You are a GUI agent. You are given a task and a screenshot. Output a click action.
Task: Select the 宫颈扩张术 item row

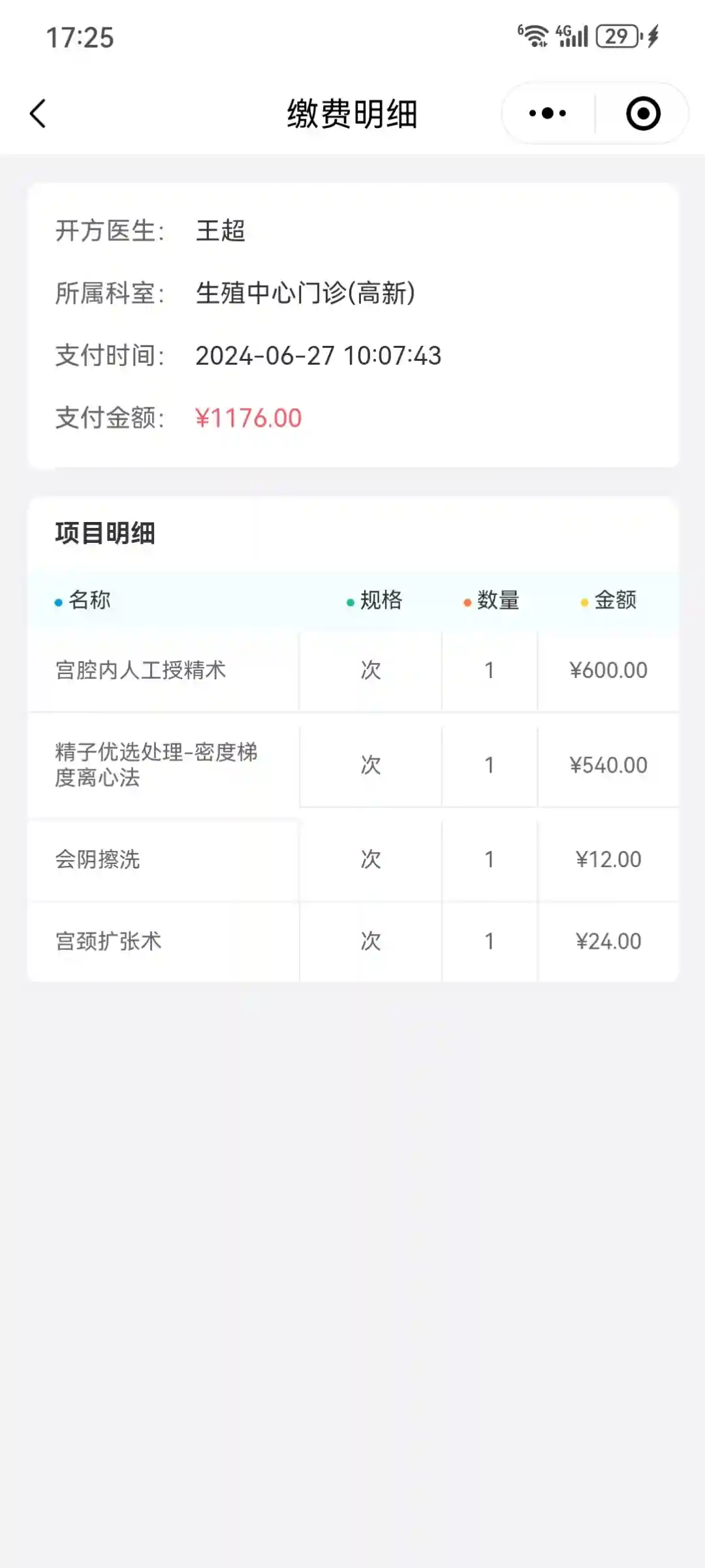pyautogui.click(x=108, y=941)
